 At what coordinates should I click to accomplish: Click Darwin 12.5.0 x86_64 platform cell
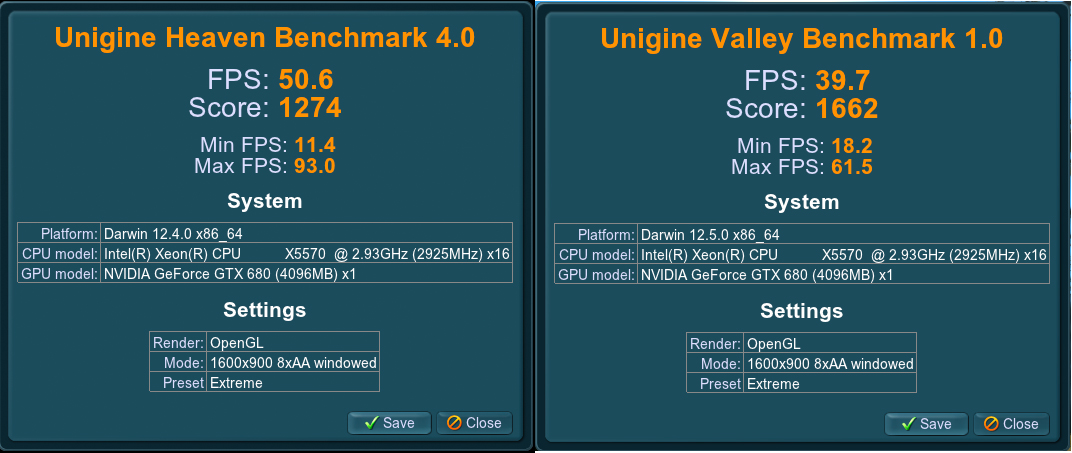coord(843,234)
